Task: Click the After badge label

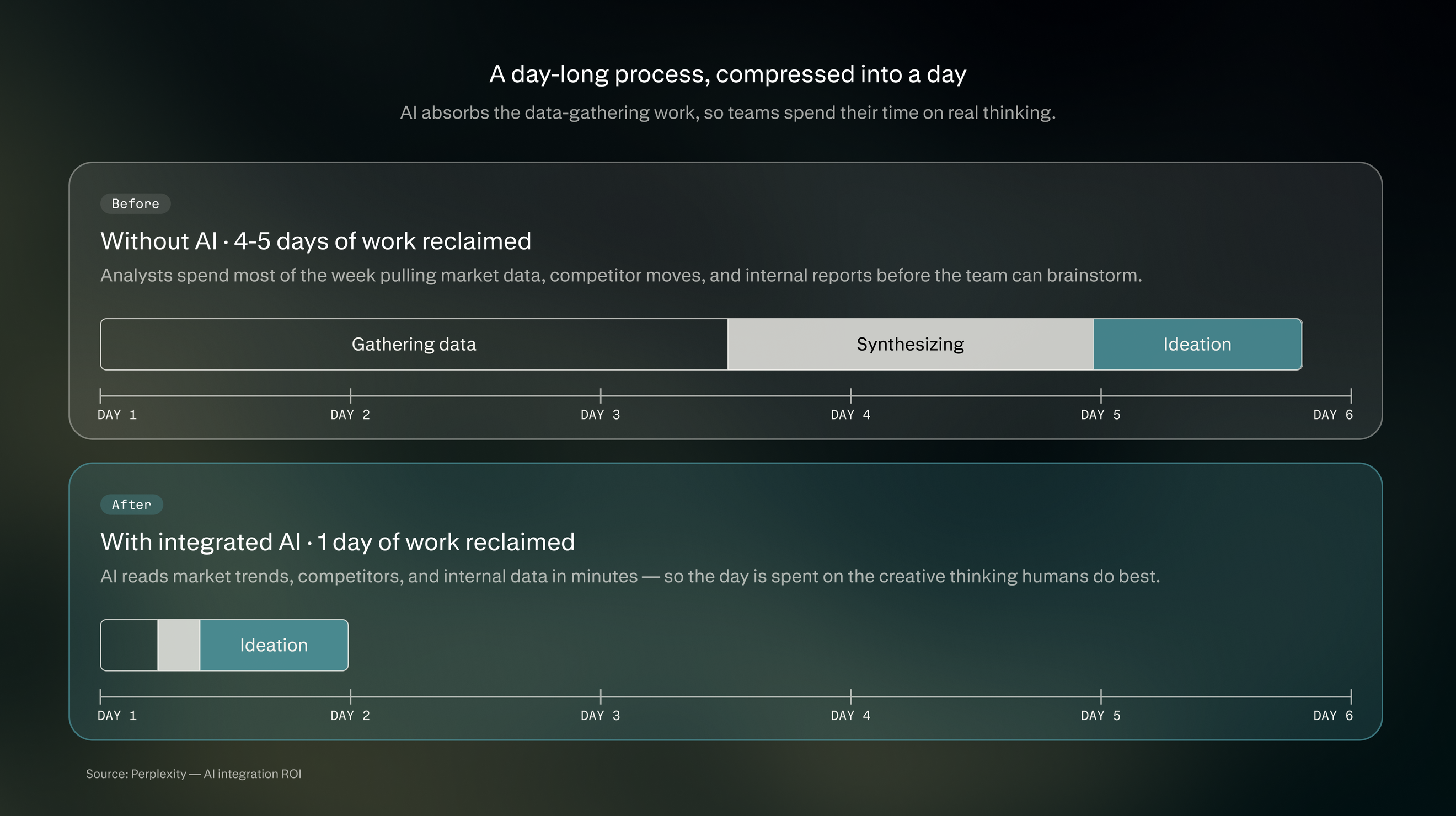Action: tap(131, 504)
